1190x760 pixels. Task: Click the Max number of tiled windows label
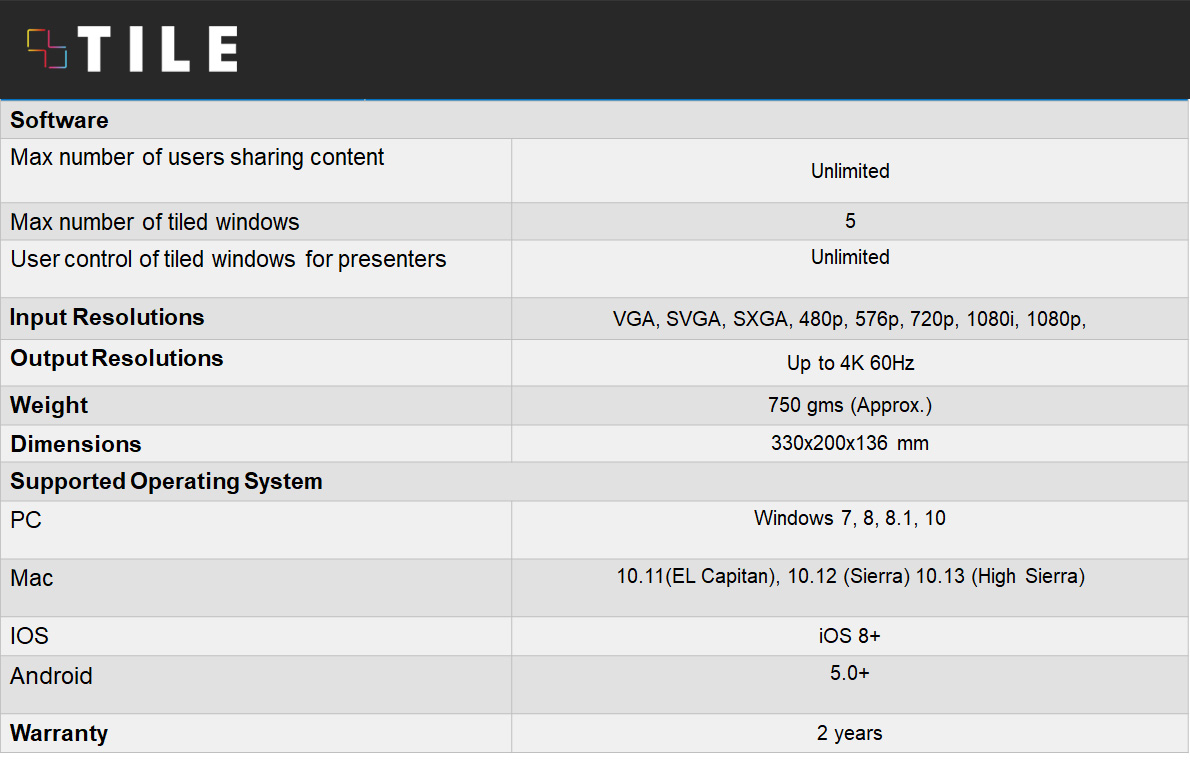(x=155, y=222)
